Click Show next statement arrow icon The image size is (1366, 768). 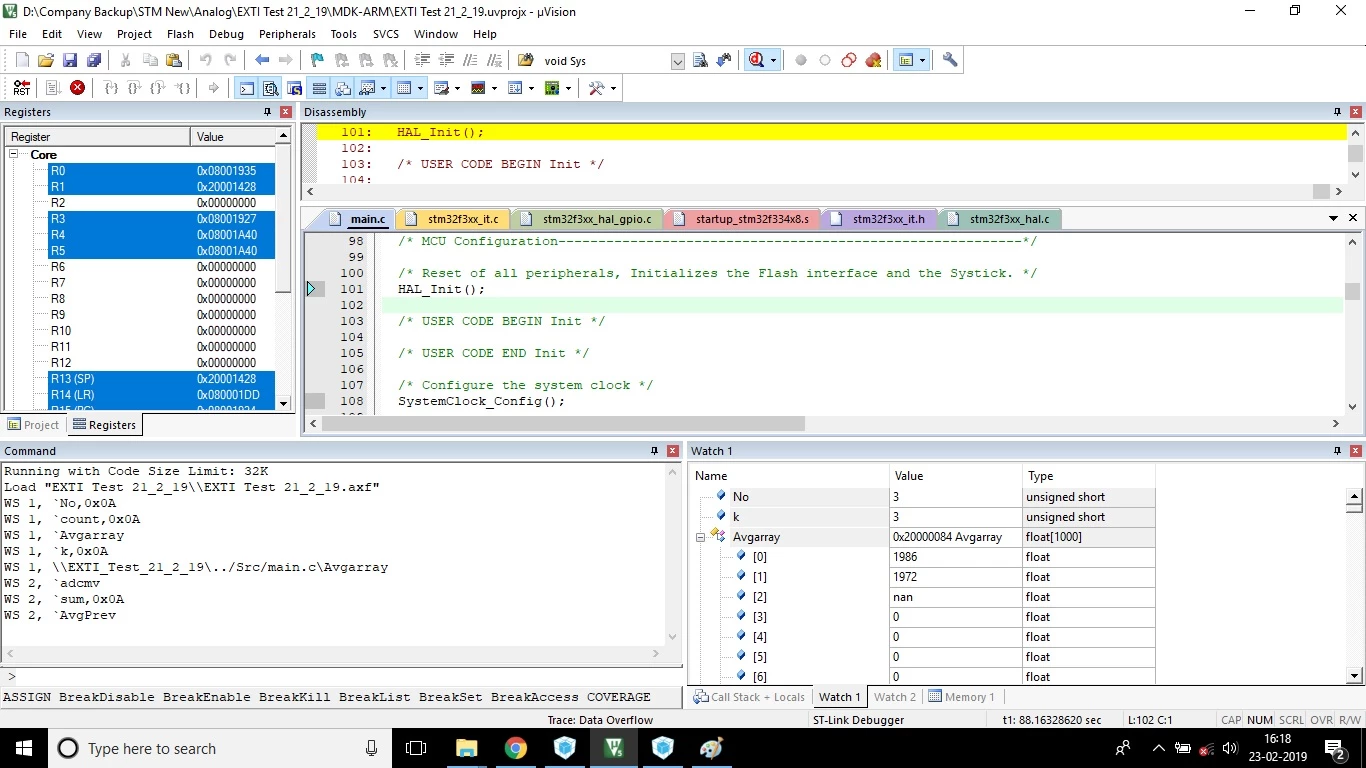point(213,88)
